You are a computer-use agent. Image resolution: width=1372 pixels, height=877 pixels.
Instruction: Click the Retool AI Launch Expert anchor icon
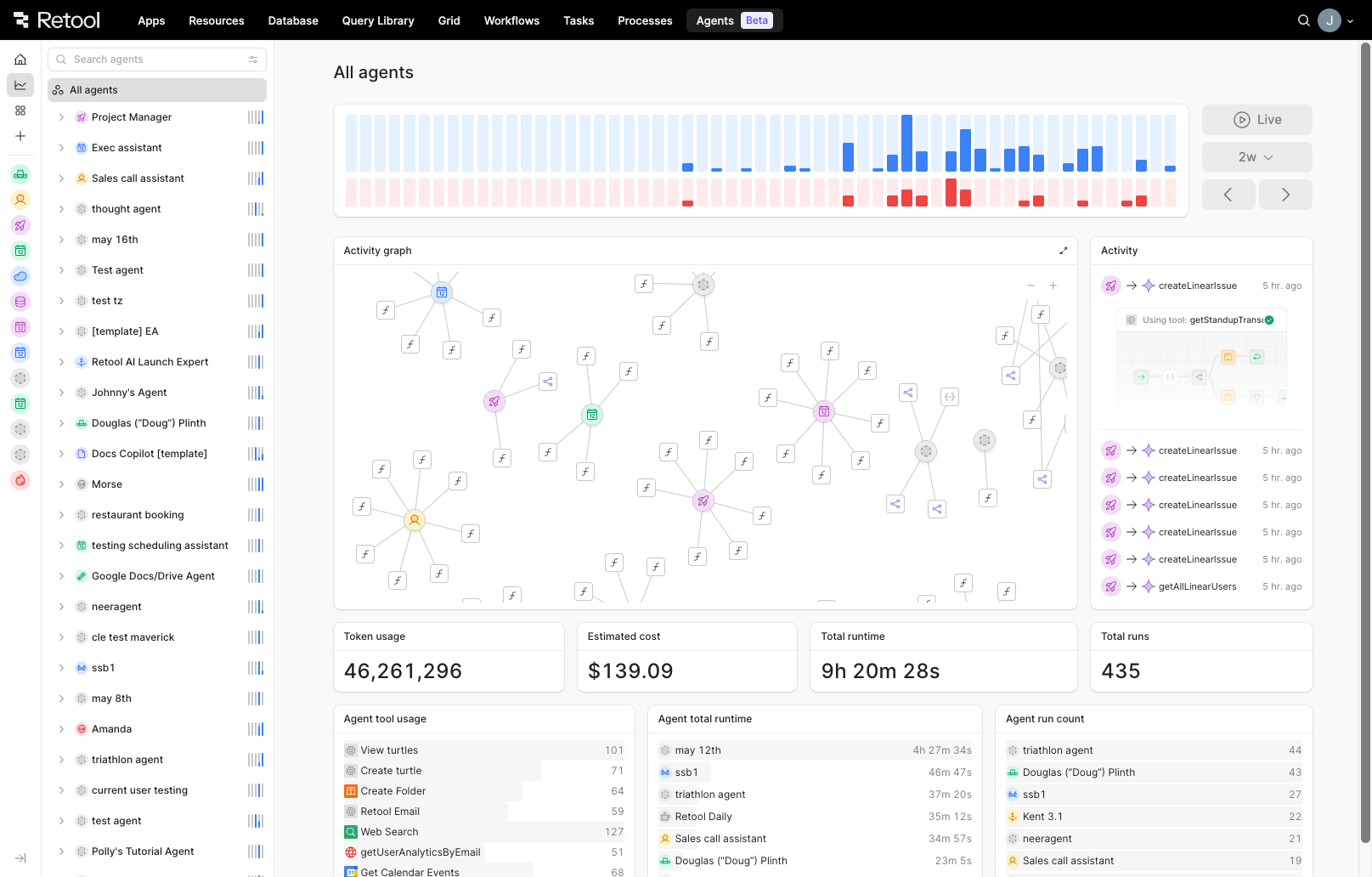point(82,362)
